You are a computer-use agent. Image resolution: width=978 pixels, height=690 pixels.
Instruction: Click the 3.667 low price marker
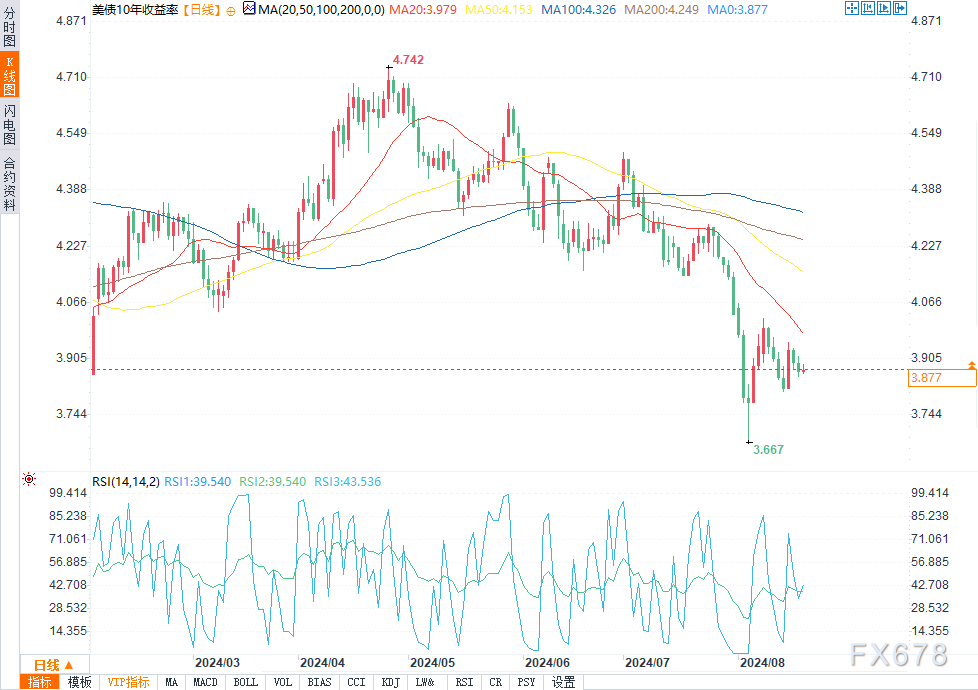pos(768,450)
